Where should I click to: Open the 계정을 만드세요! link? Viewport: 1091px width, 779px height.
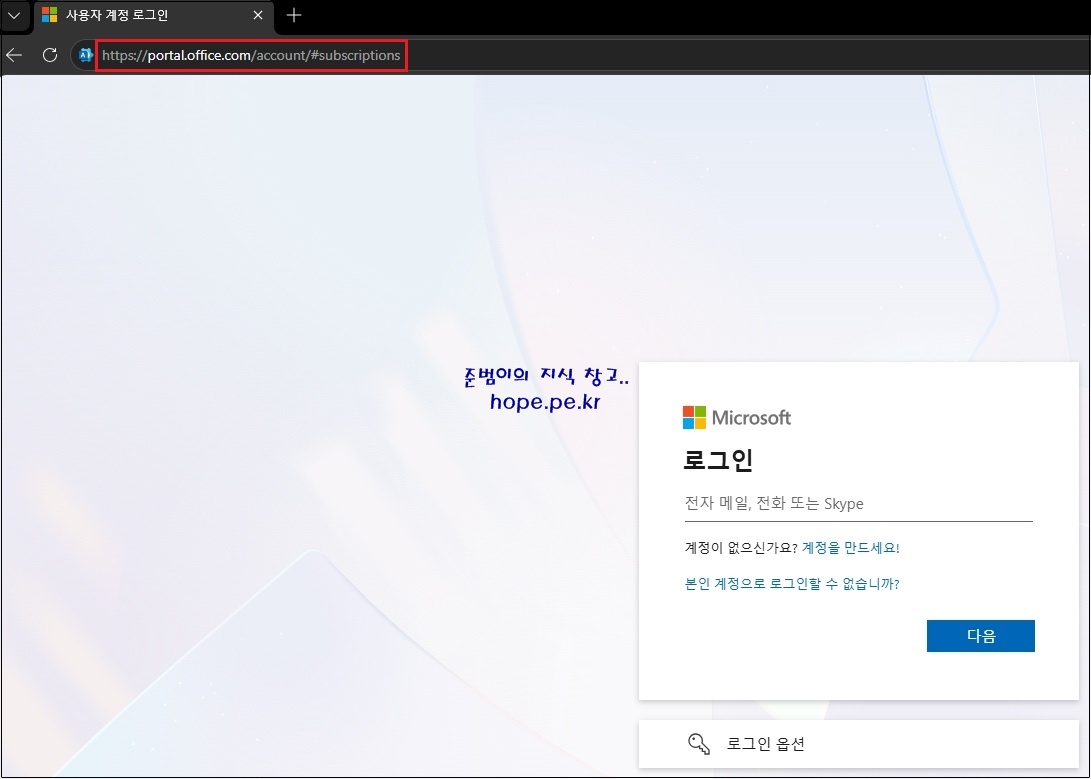(850, 548)
